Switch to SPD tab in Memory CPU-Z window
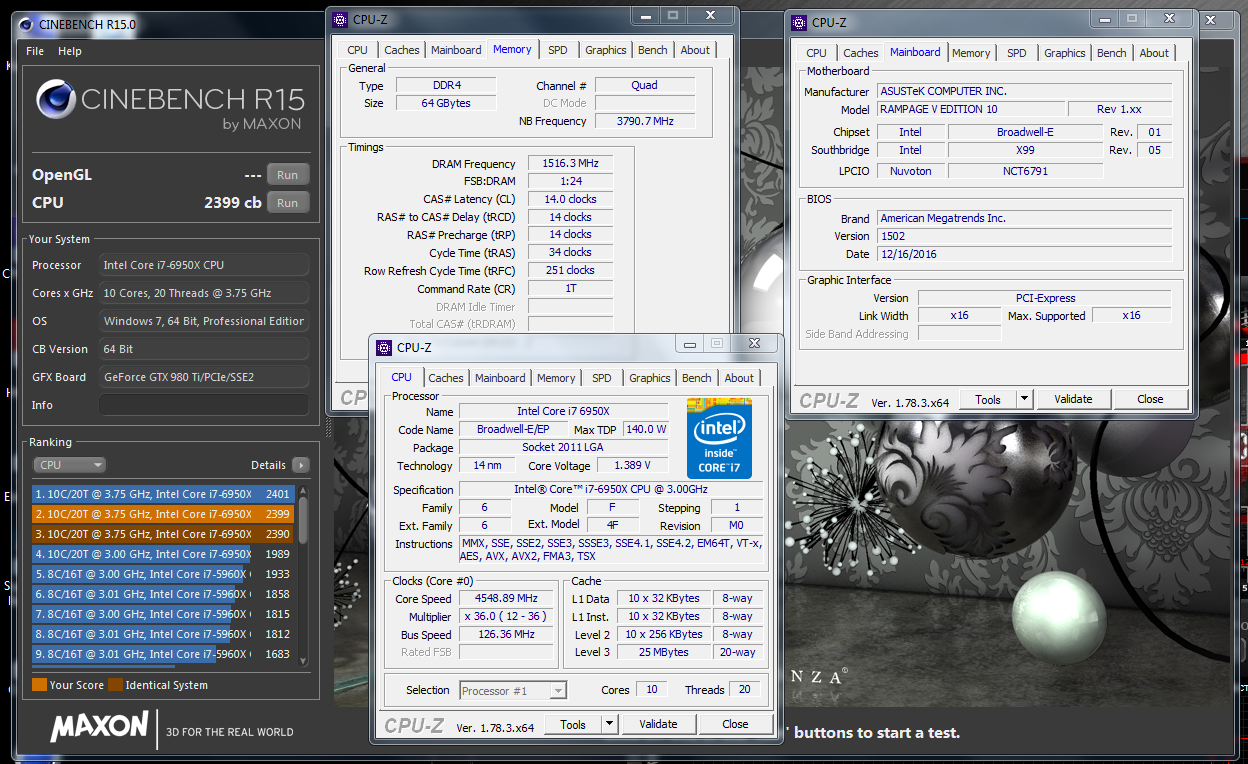This screenshot has height=764, width=1248. [558, 50]
